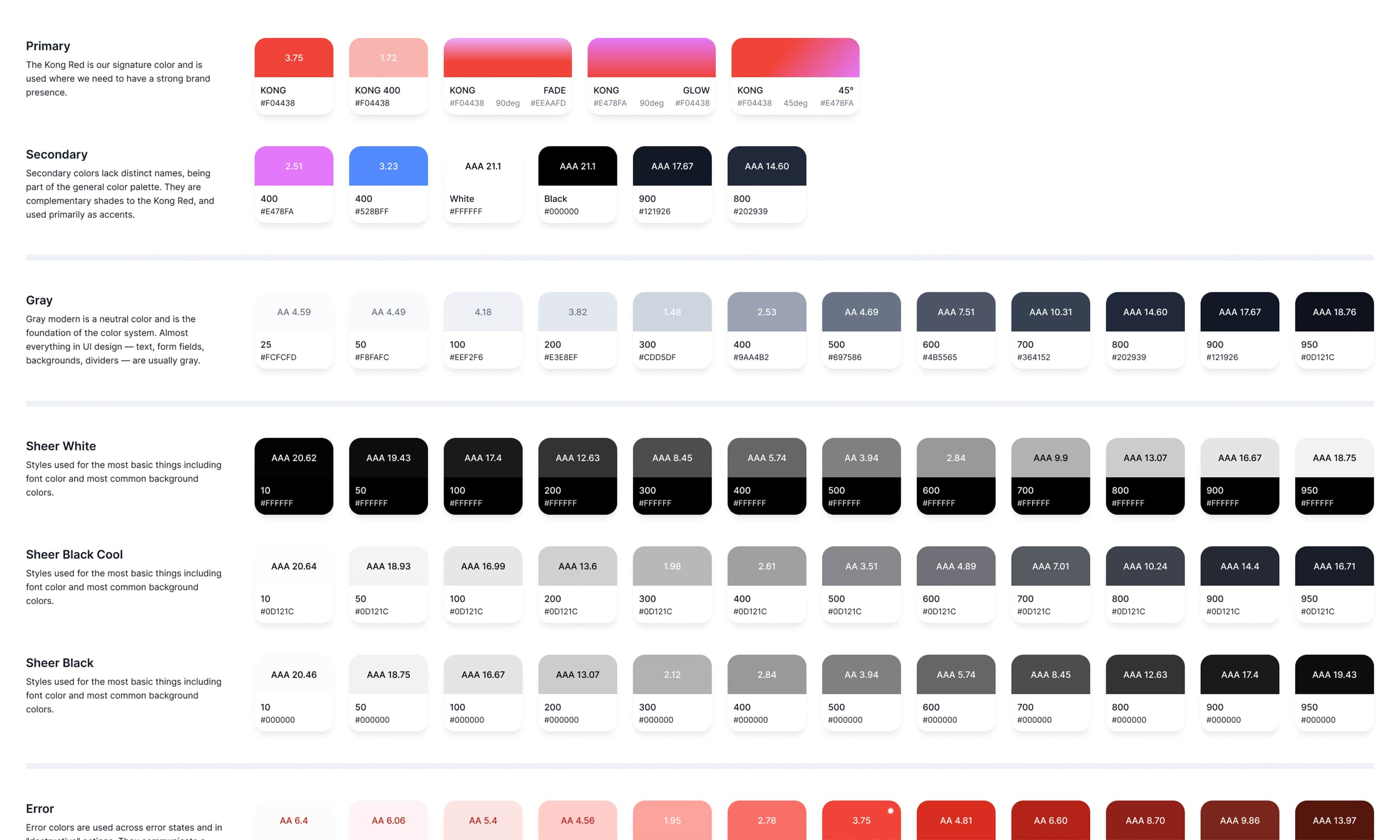
Task: Click the 'Kong Red is our signature color' description
Action: click(x=118, y=79)
